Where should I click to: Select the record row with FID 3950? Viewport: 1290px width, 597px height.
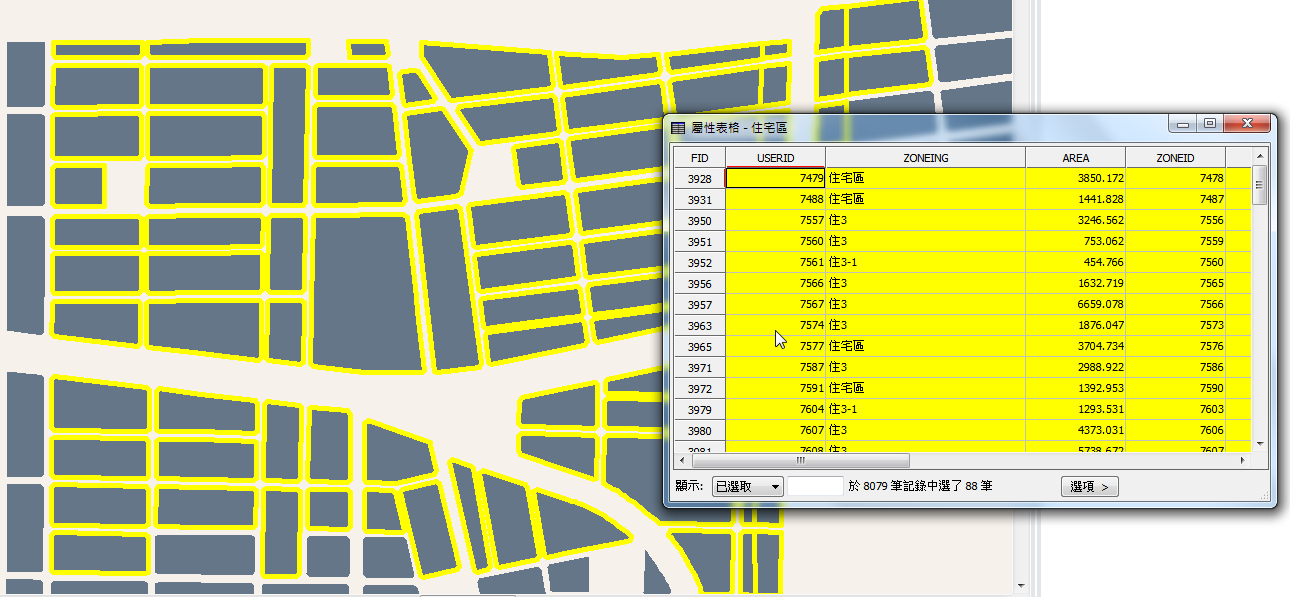(x=700, y=220)
